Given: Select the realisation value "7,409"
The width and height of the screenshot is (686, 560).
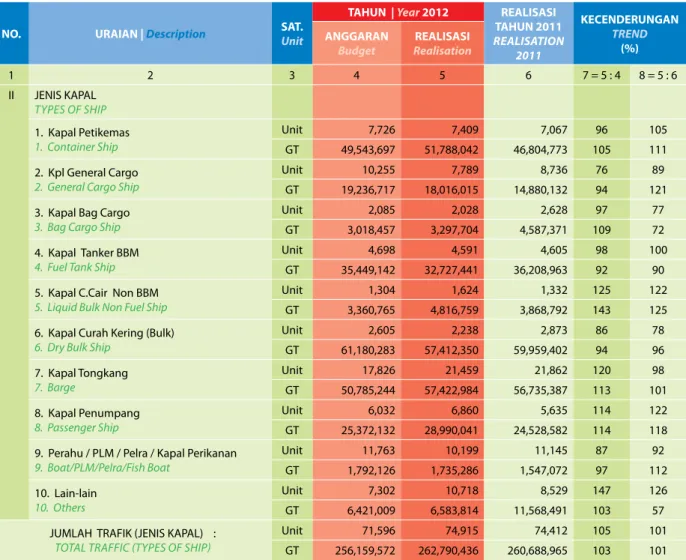Looking at the screenshot, I should (465, 130).
